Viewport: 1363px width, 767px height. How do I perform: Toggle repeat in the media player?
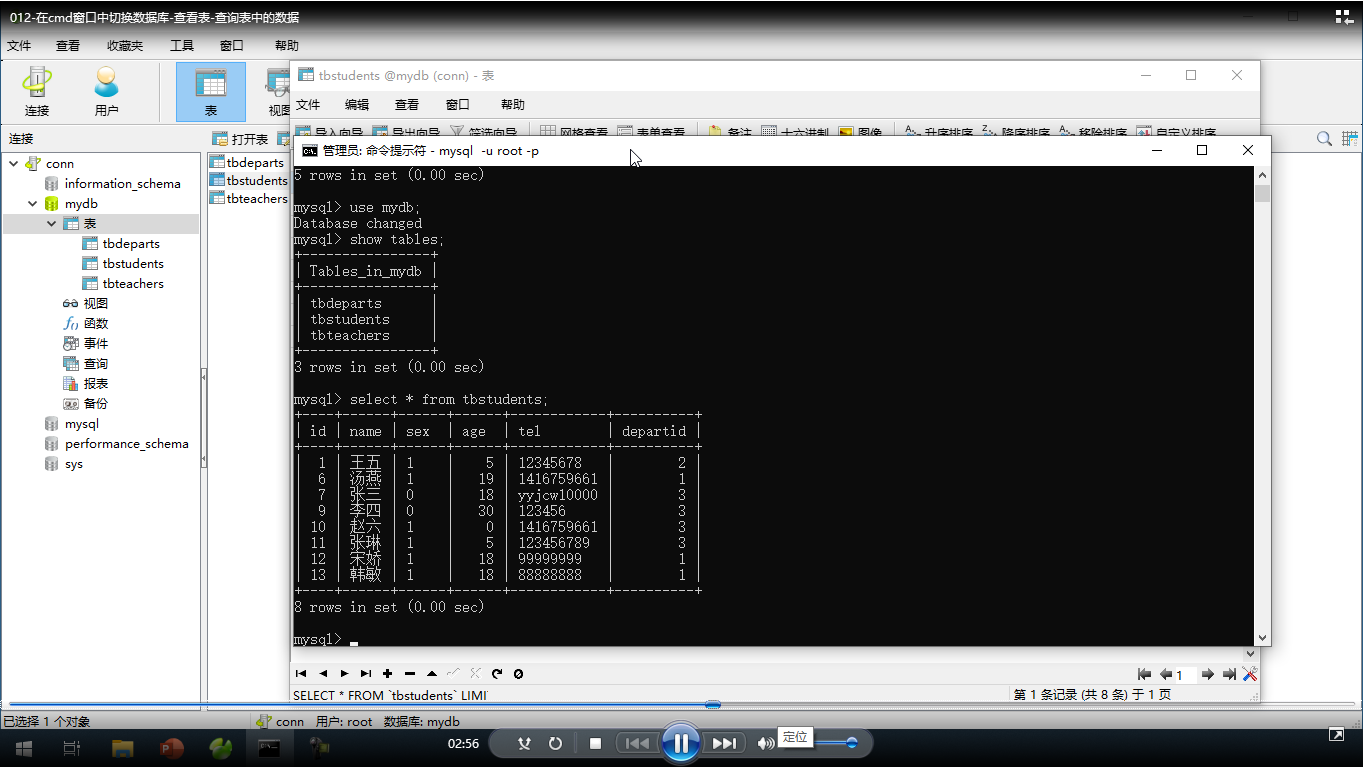click(x=556, y=744)
